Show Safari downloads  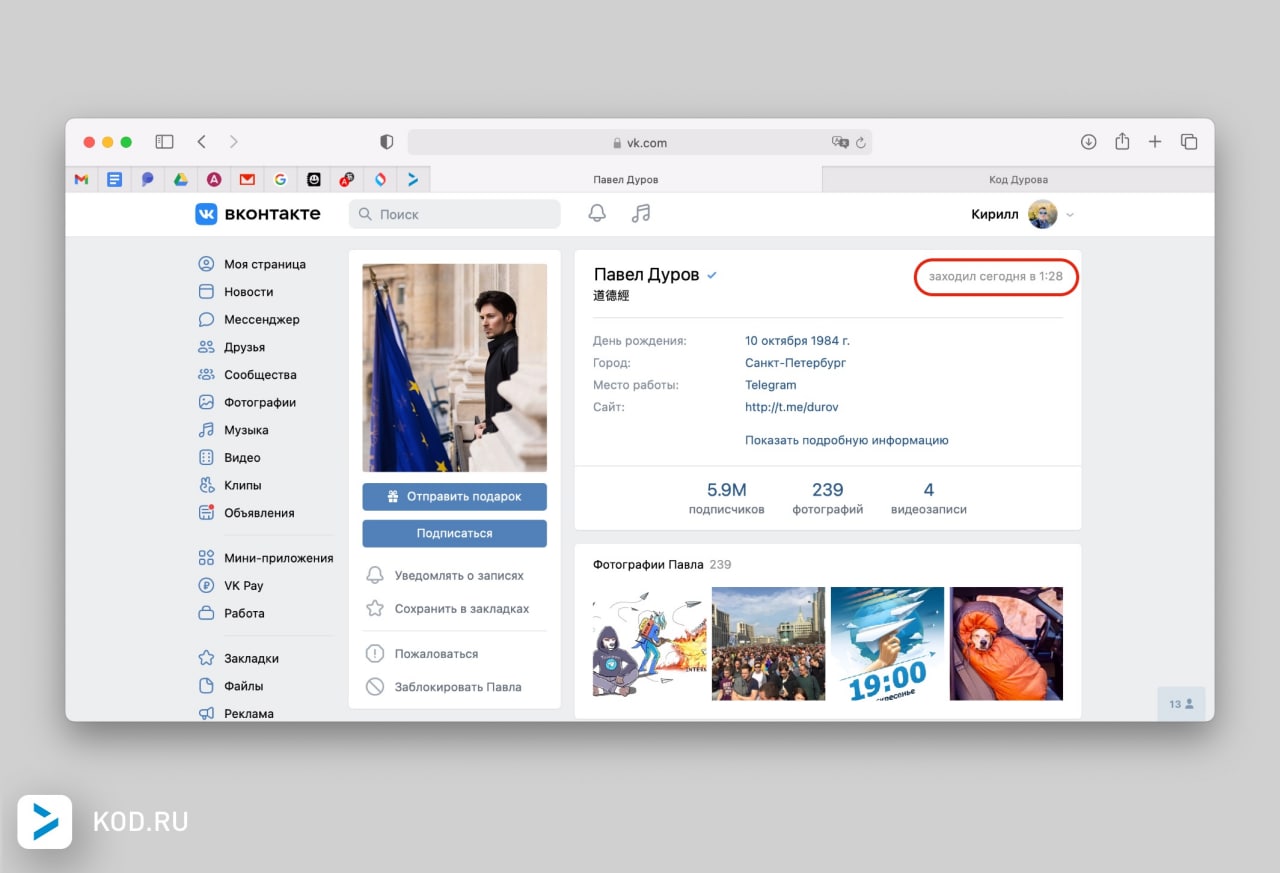click(1089, 142)
